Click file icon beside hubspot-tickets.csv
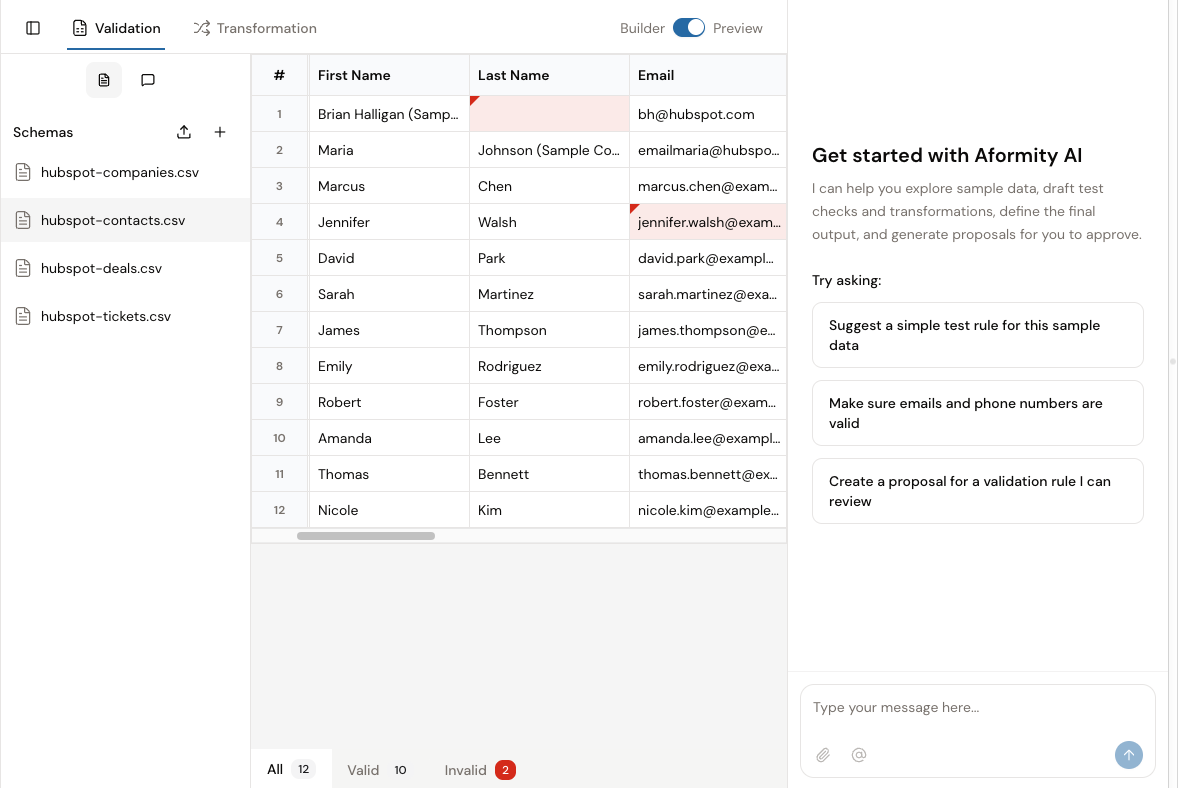 click(23, 316)
